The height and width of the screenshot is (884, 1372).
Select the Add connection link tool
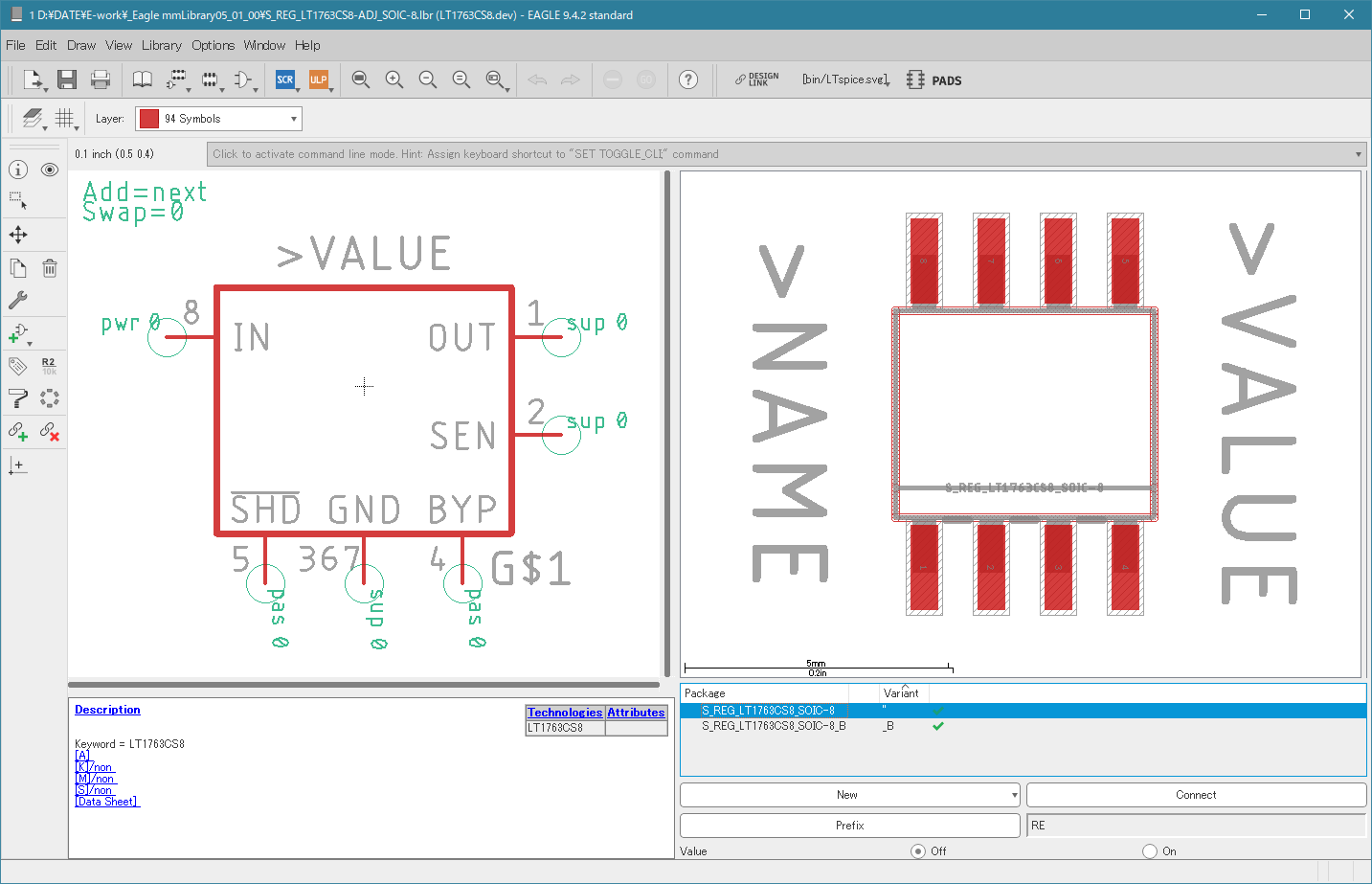[x=18, y=432]
